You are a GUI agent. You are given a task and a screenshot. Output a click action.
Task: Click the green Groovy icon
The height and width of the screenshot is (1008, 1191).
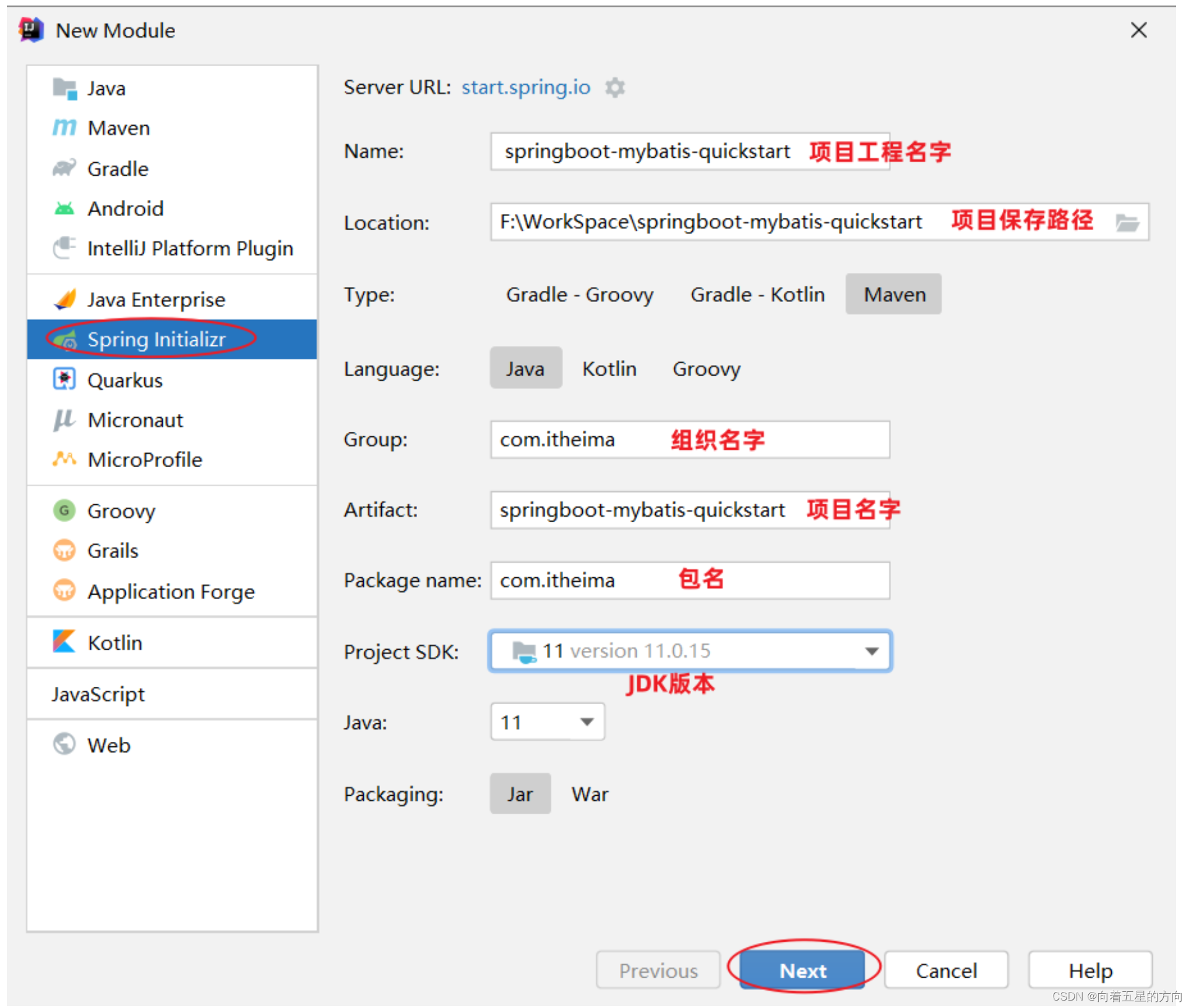click(x=64, y=510)
